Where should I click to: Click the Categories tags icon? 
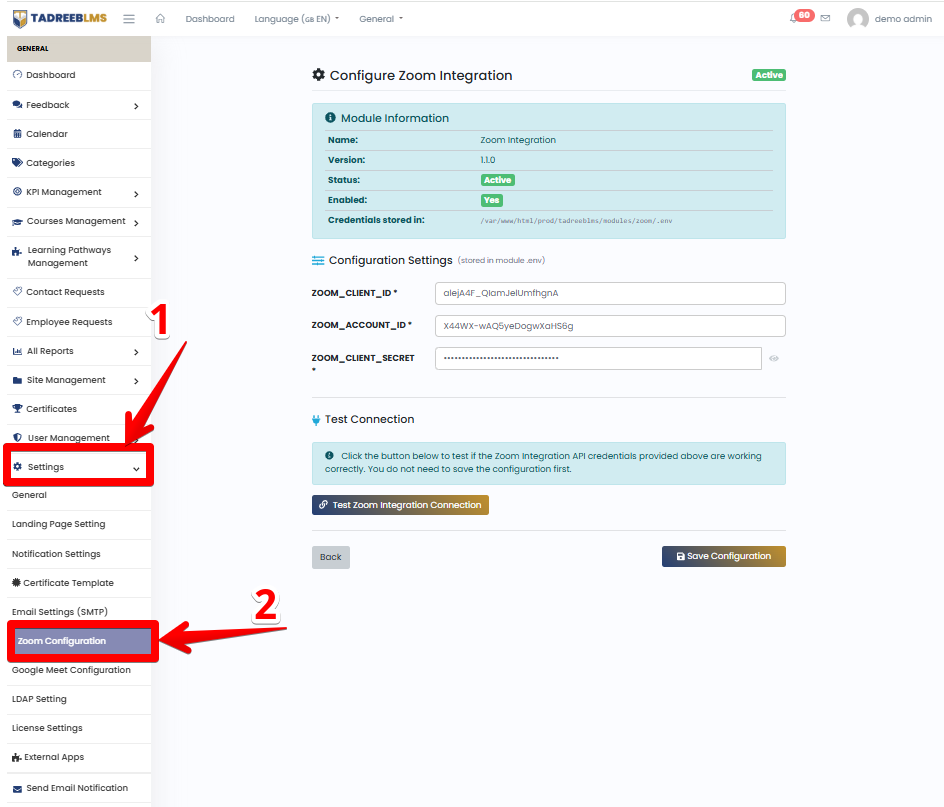click(x=17, y=163)
